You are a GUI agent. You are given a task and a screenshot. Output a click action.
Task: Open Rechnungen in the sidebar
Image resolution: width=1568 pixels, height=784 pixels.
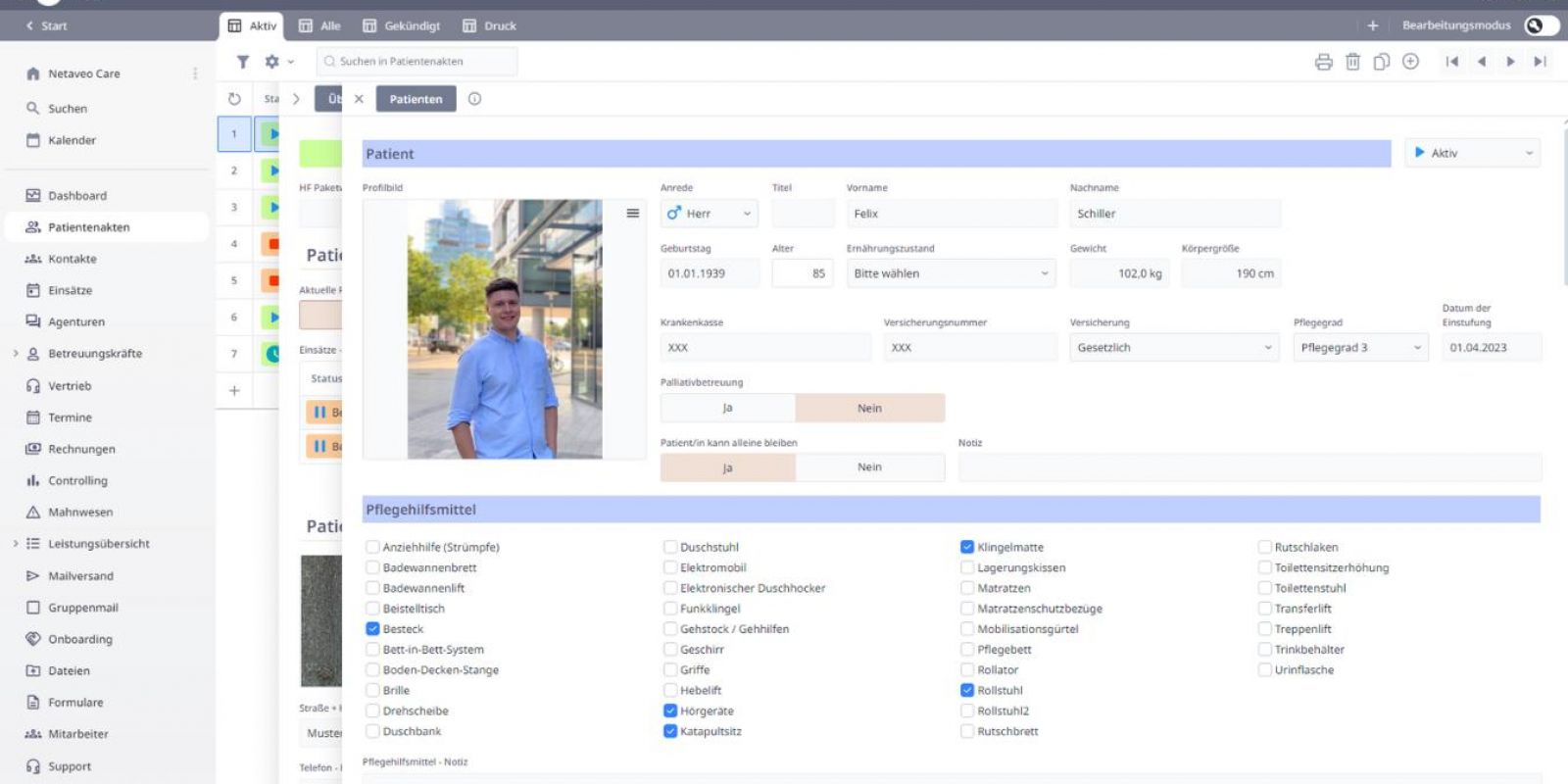click(81, 449)
